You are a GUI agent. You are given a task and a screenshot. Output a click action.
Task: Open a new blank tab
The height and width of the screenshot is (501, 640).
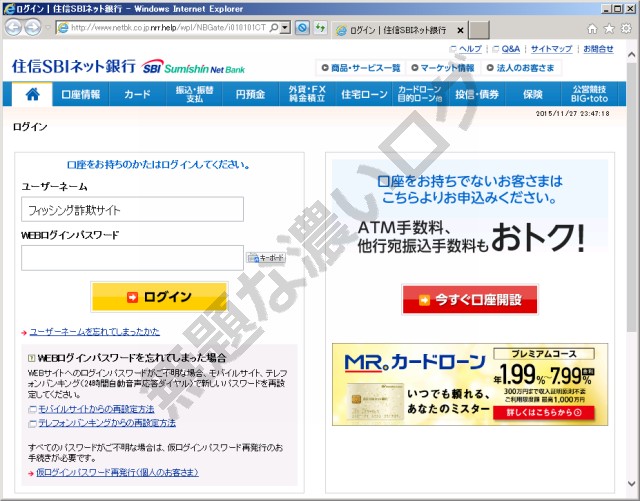479,30
